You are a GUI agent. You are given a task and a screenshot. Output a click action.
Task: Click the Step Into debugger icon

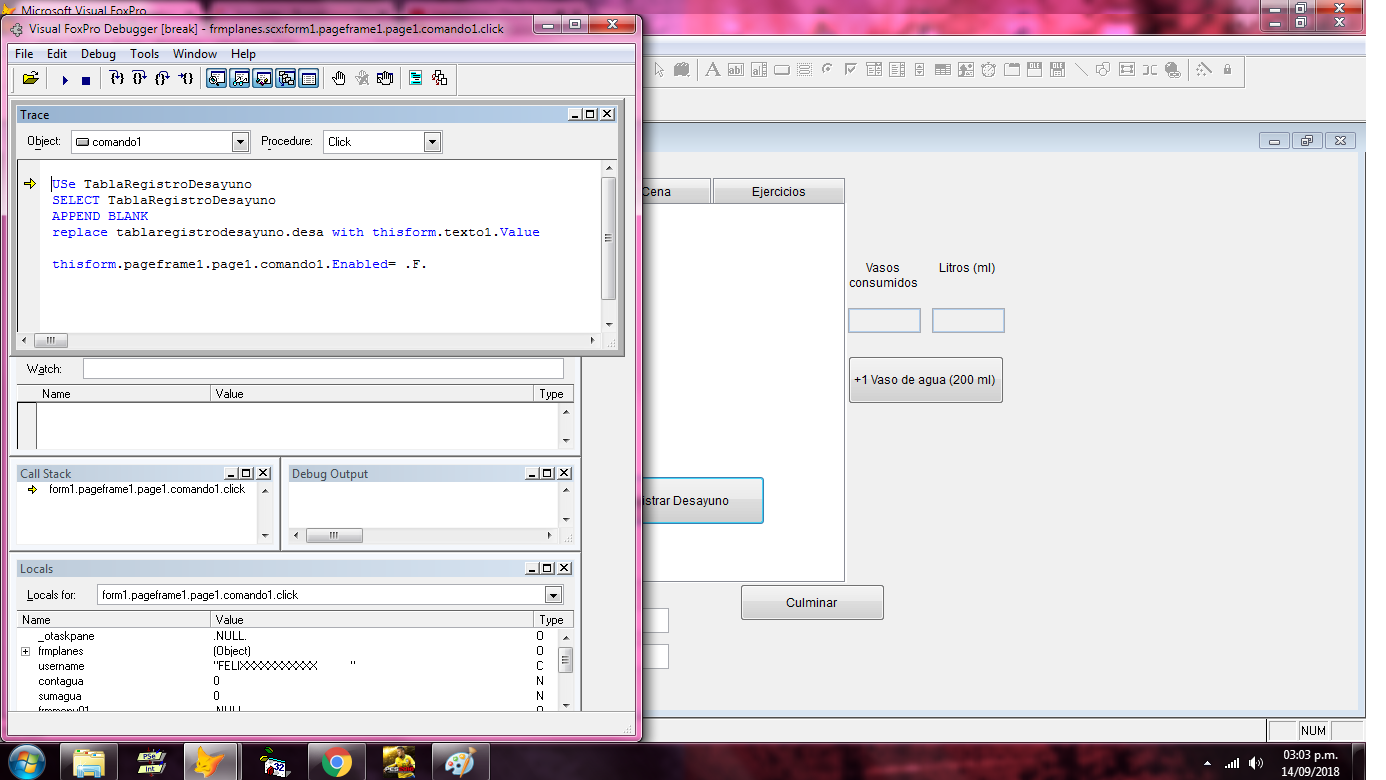117,78
